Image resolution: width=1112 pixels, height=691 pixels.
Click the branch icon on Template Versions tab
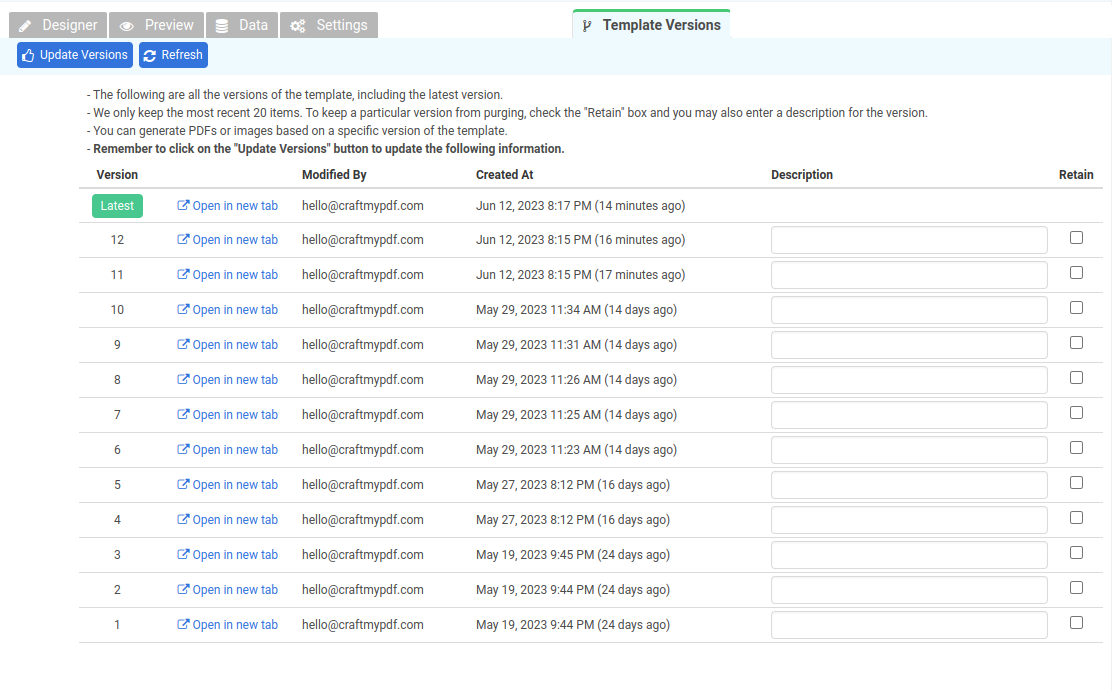586,26
